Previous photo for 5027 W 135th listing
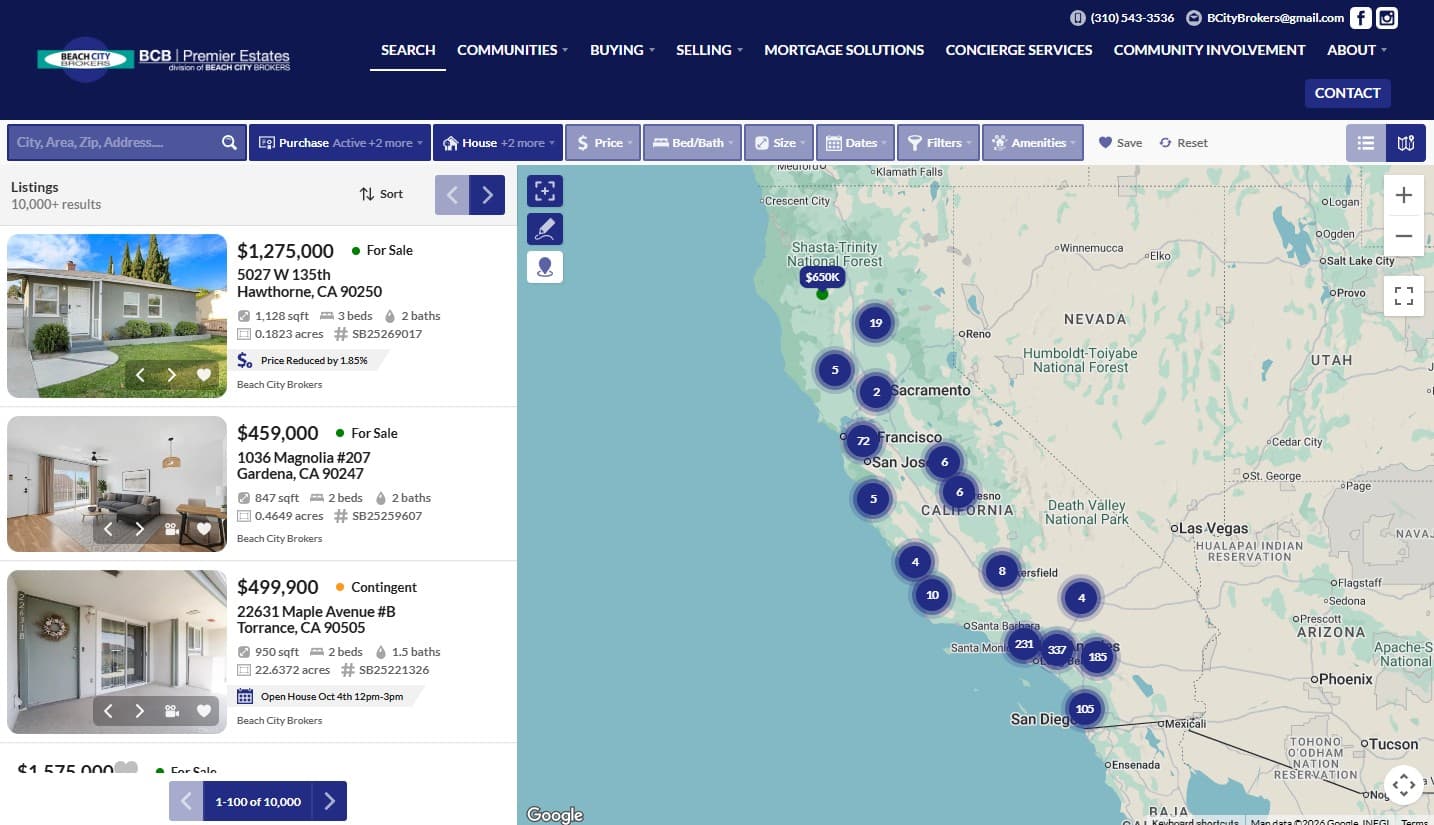This screenshot has width=1434, height=825. tap(140, 375)
